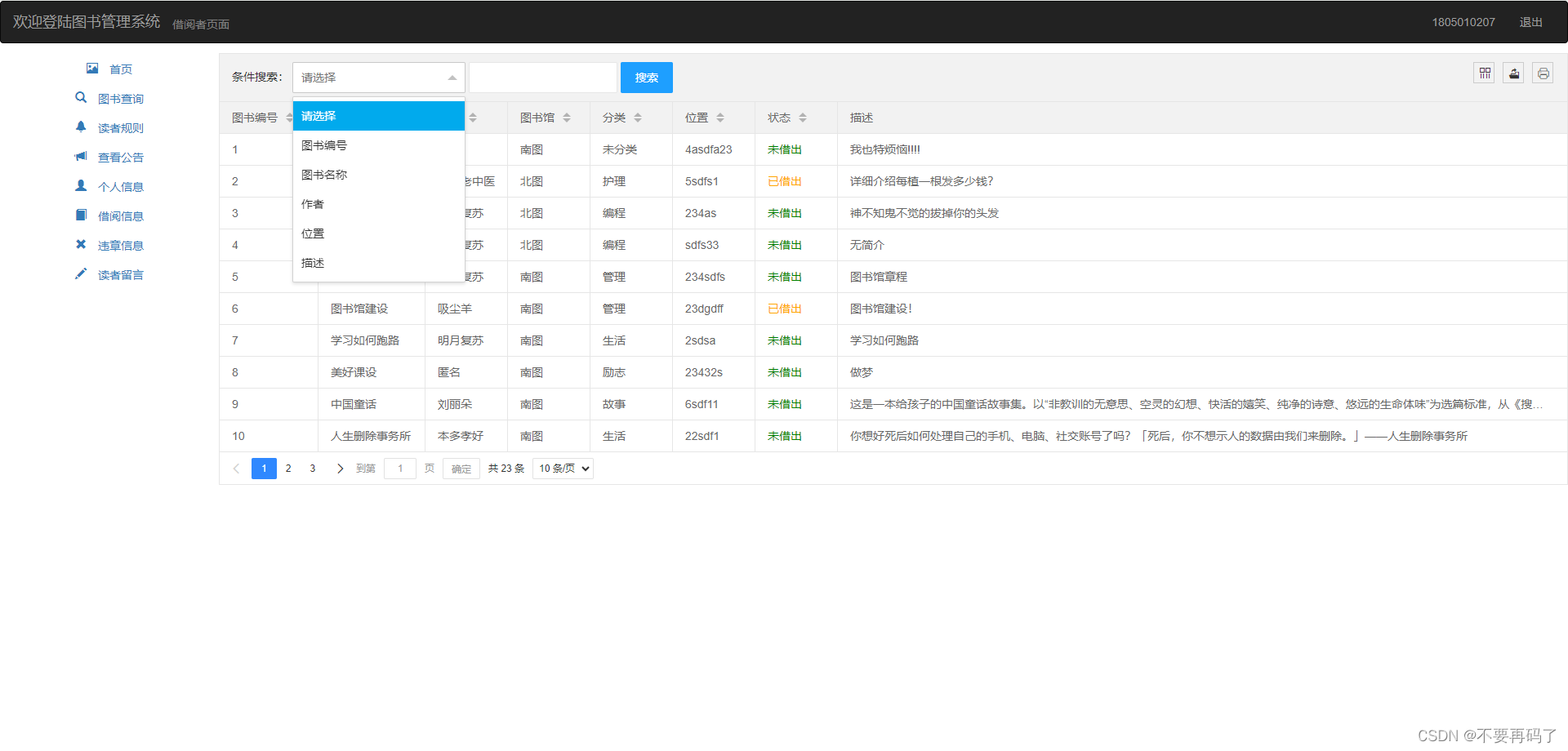
Task: Select current page 1 button
Action: click(264, 469)
